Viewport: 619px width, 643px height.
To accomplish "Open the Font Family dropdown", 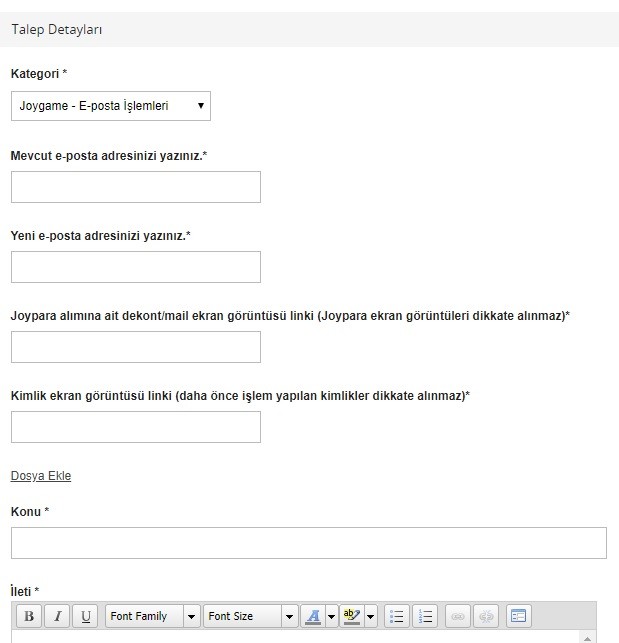I will pos(153,616).
